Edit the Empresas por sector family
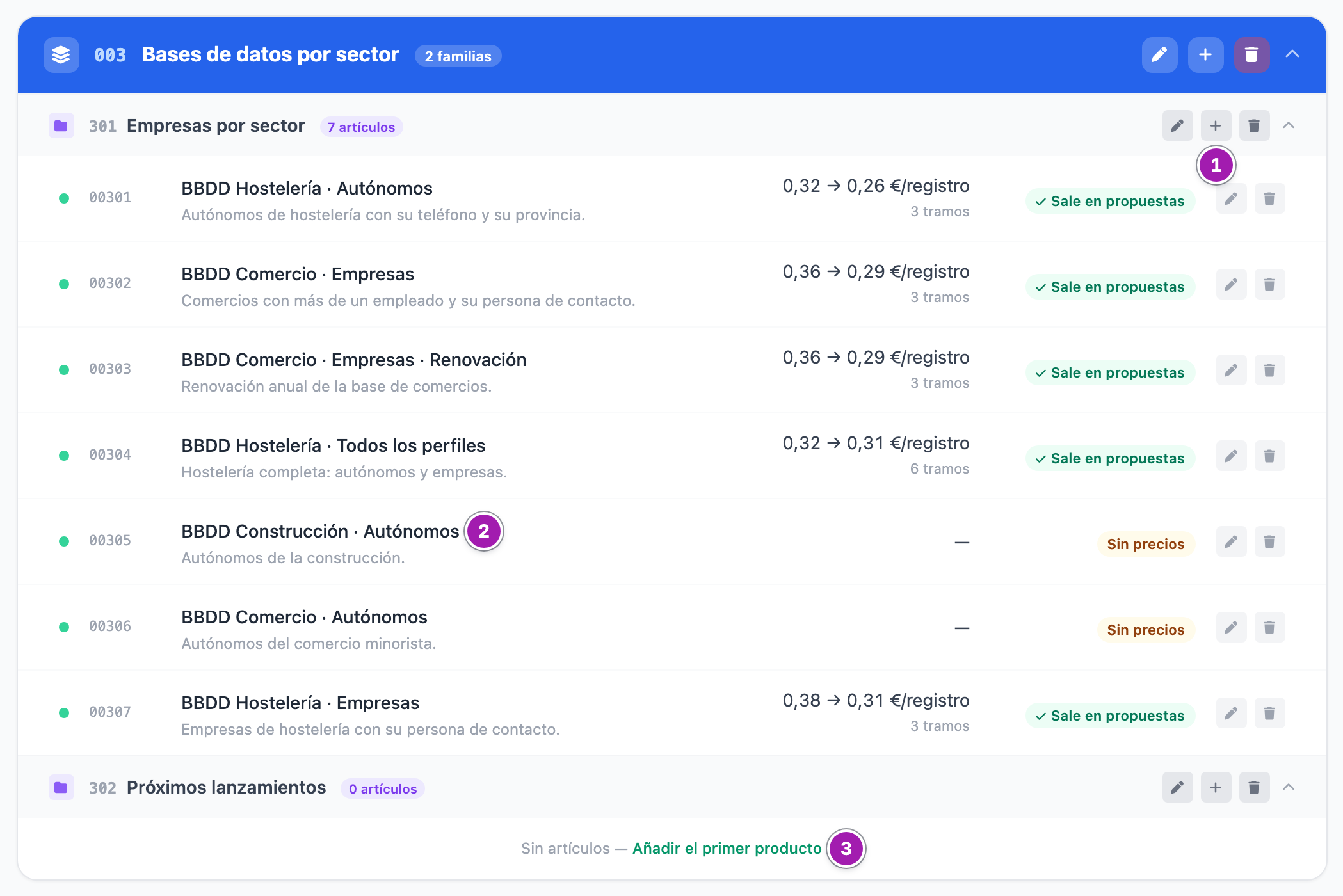This screenshot has width=1343, height=896. (1177, 125)
